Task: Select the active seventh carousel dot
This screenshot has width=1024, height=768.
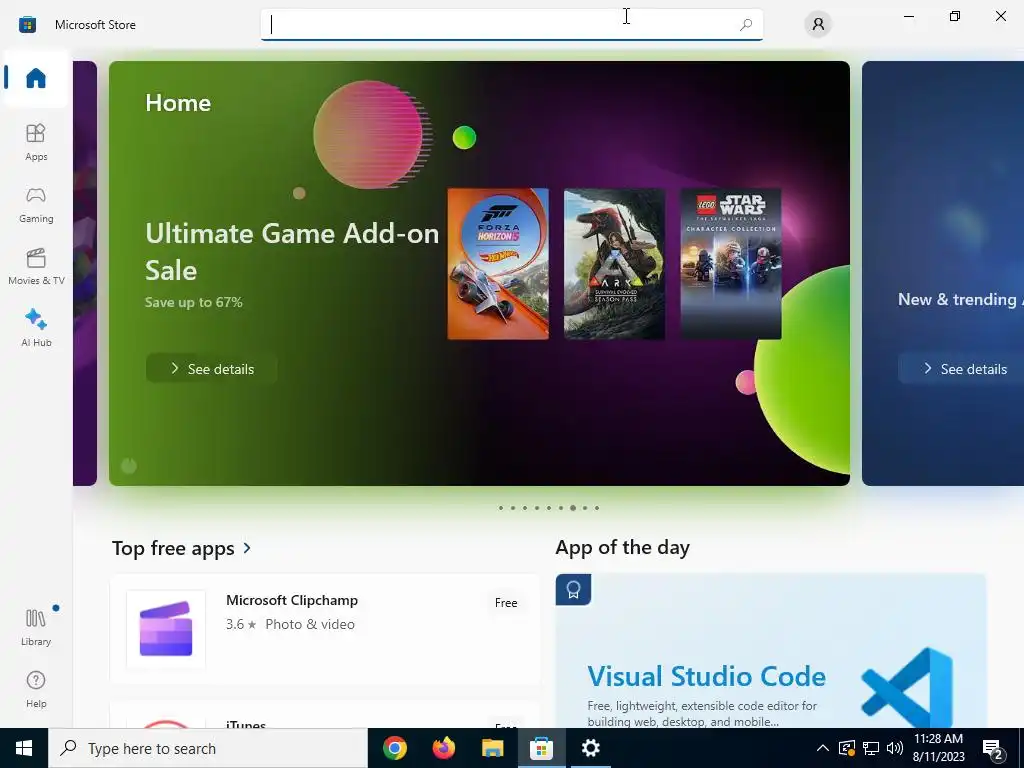Action: tap(573, 507)
